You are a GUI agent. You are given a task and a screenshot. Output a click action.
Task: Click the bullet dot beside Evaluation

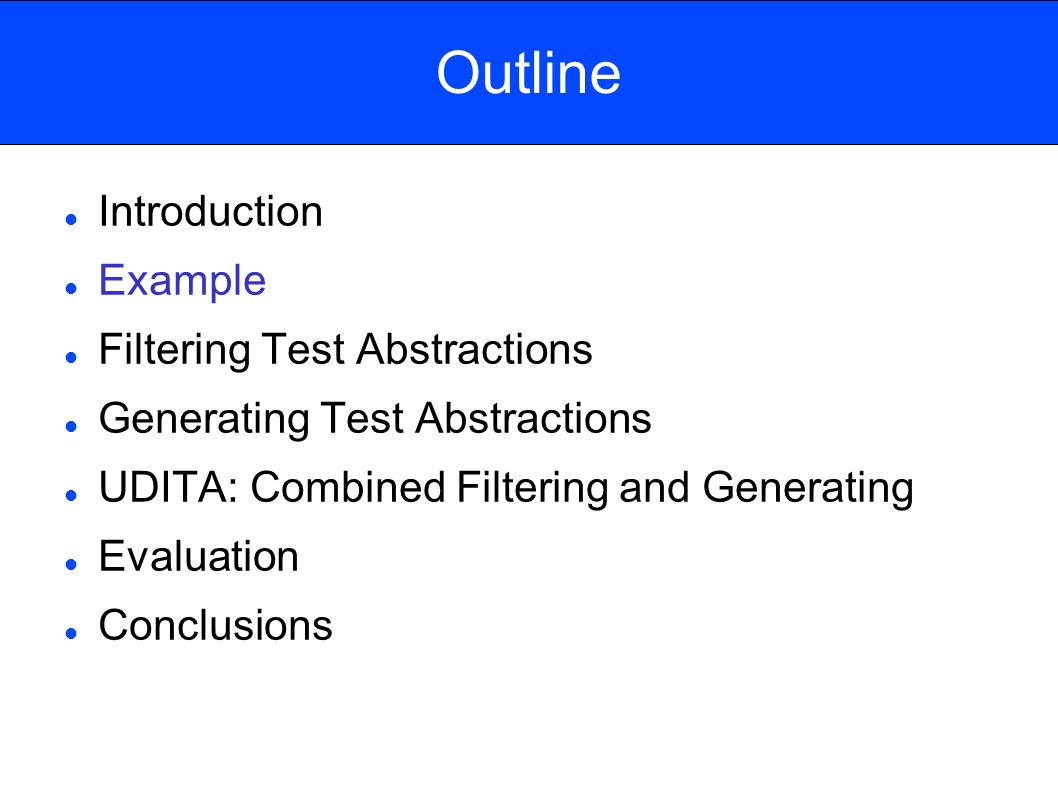tap(72, 564)
